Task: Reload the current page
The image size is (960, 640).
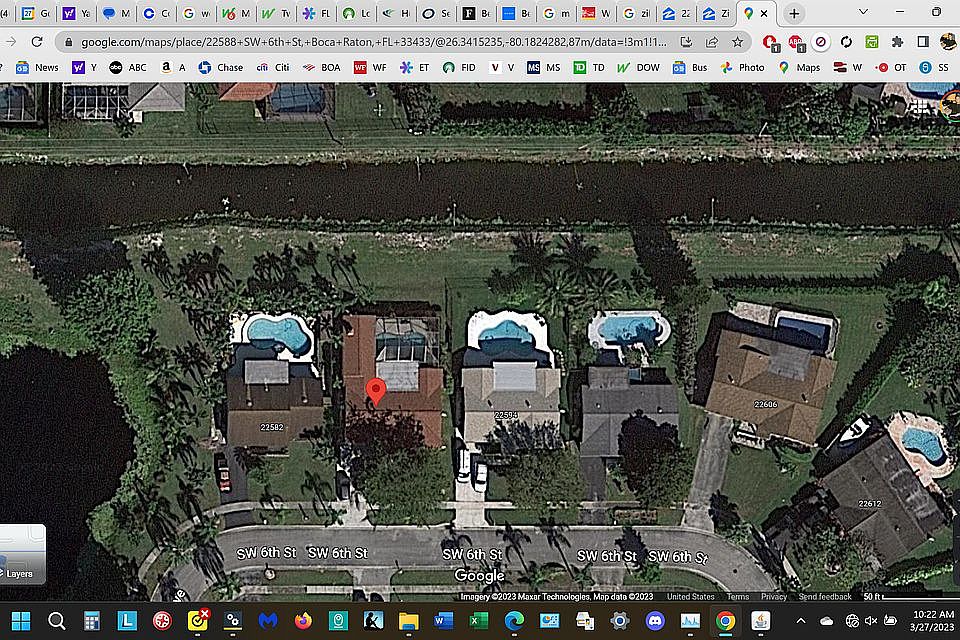Action: coord(37,42)
